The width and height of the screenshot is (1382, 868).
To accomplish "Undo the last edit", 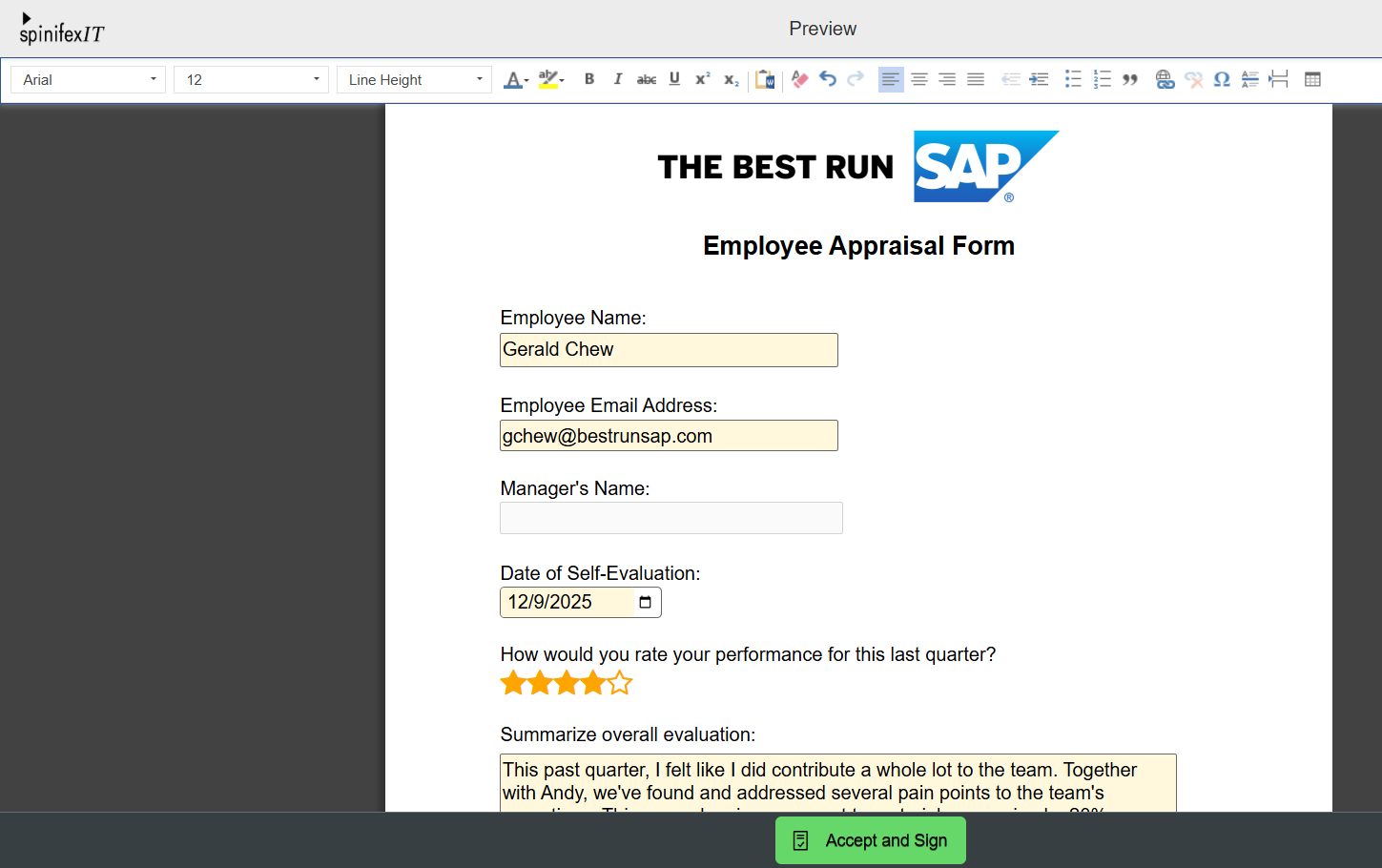I will (x=828, y=79).
